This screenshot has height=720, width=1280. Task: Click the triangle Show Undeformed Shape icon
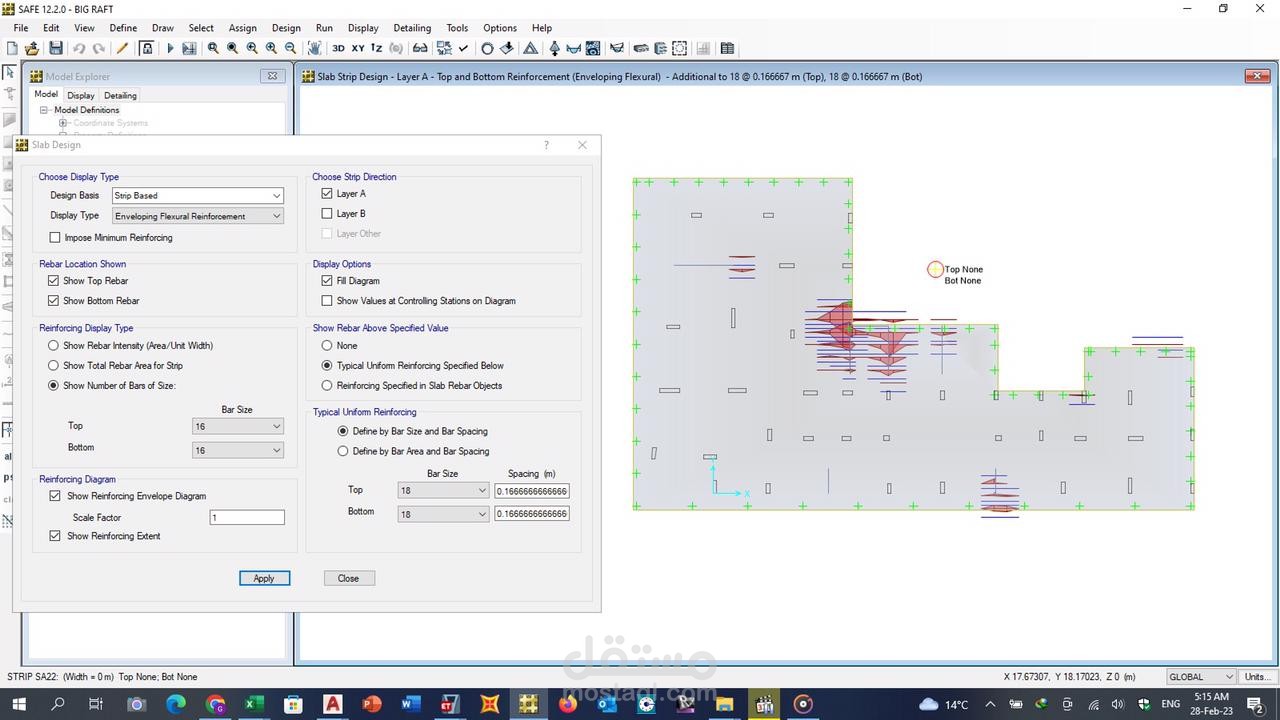(x=530, y=48)
